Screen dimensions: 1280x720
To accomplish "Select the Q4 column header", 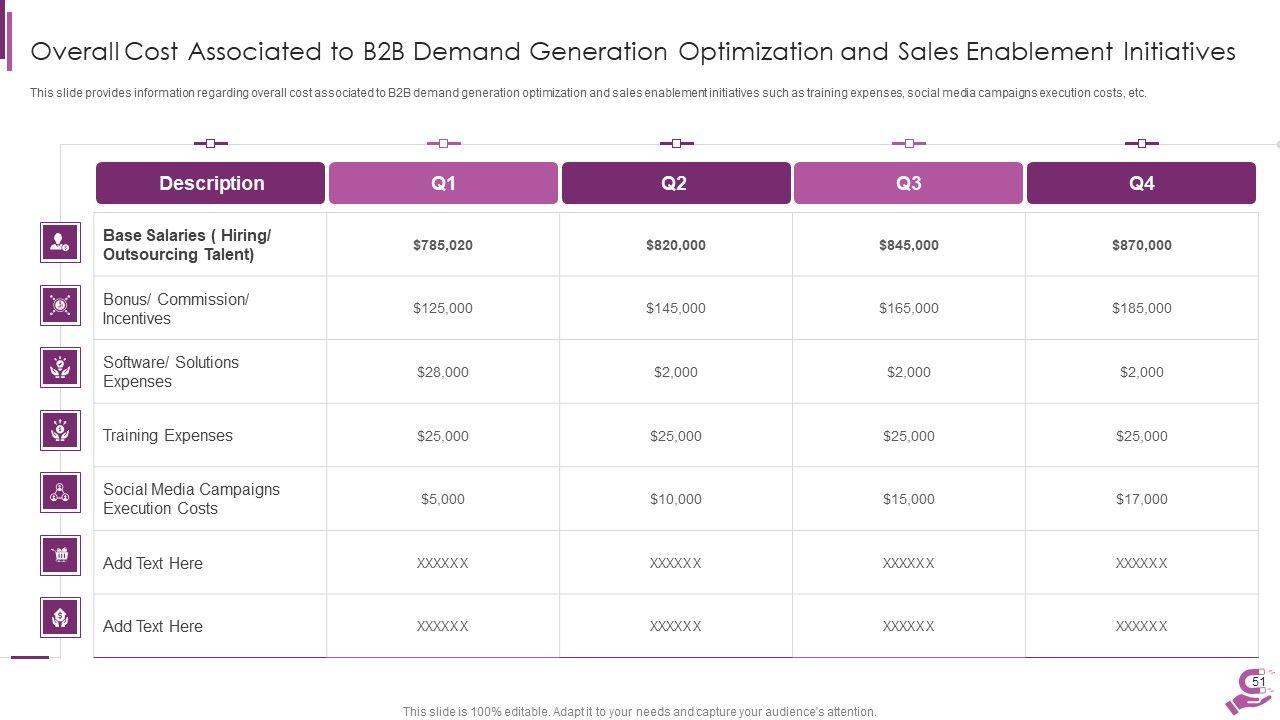I will (1141, 183).
